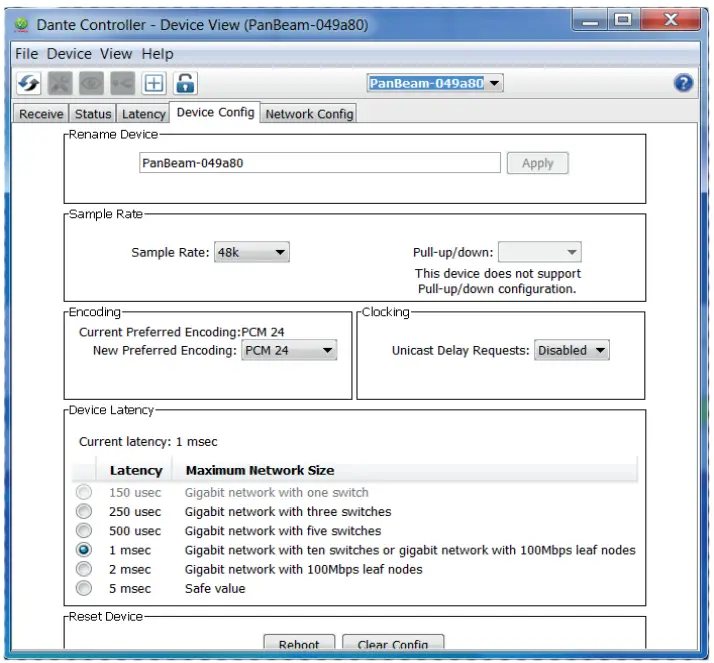
Task: Click the greyed eye identify icon
Action: [92, 83]
